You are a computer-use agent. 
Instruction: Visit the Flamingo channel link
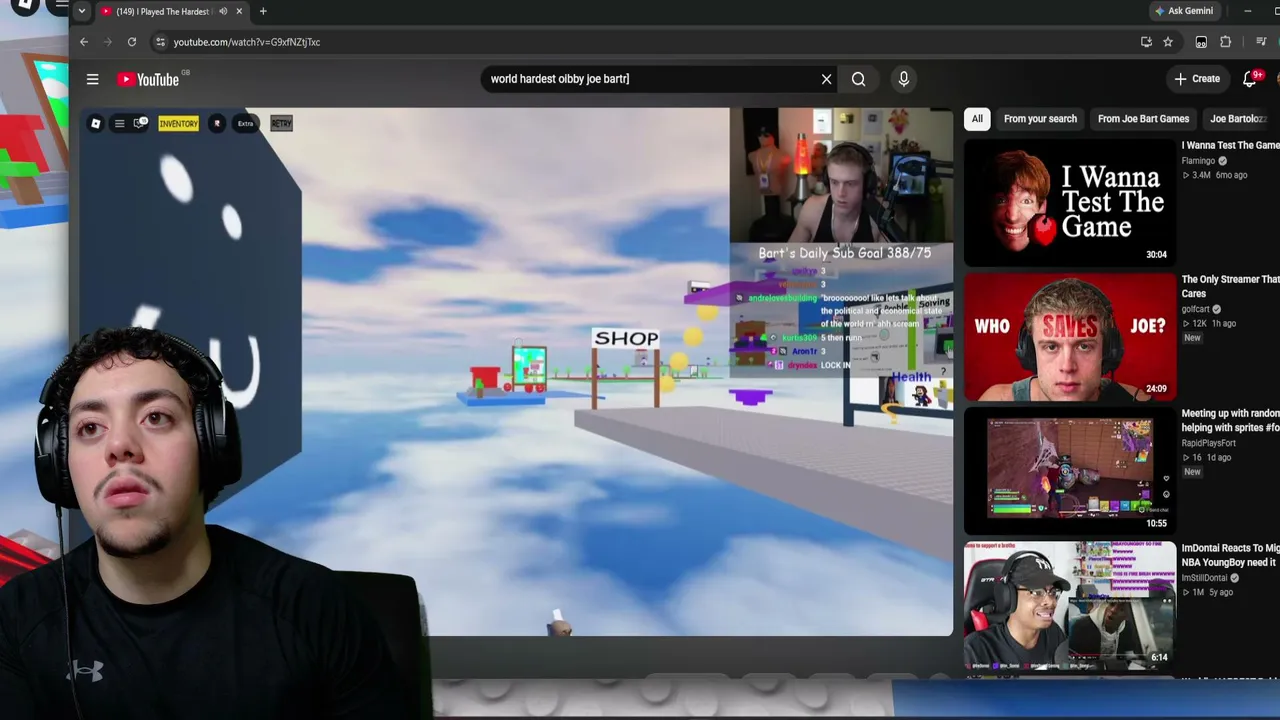pyautogui.click(x=1198, y=161)
